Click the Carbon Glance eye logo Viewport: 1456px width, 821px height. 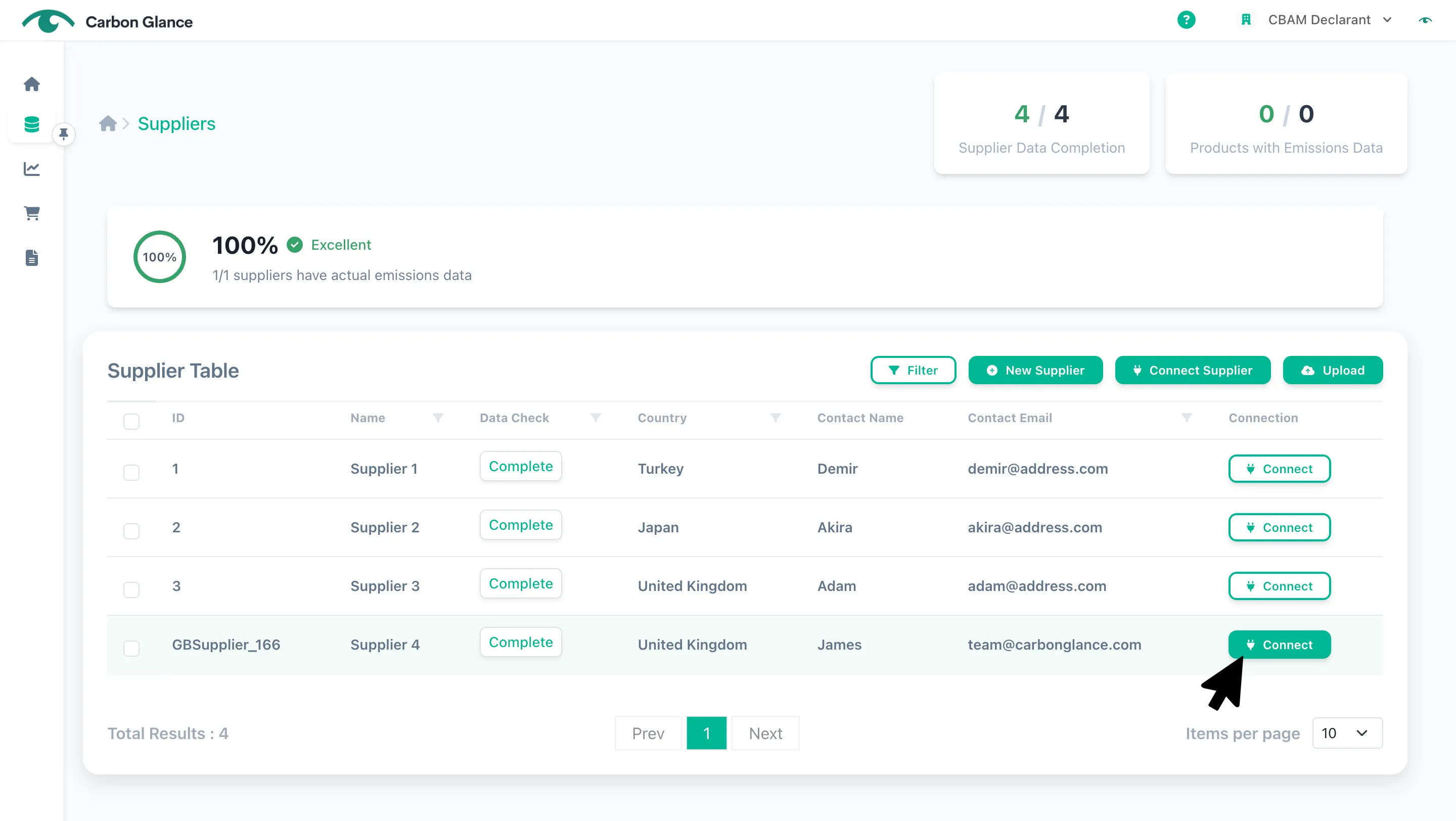click(48, 21)
